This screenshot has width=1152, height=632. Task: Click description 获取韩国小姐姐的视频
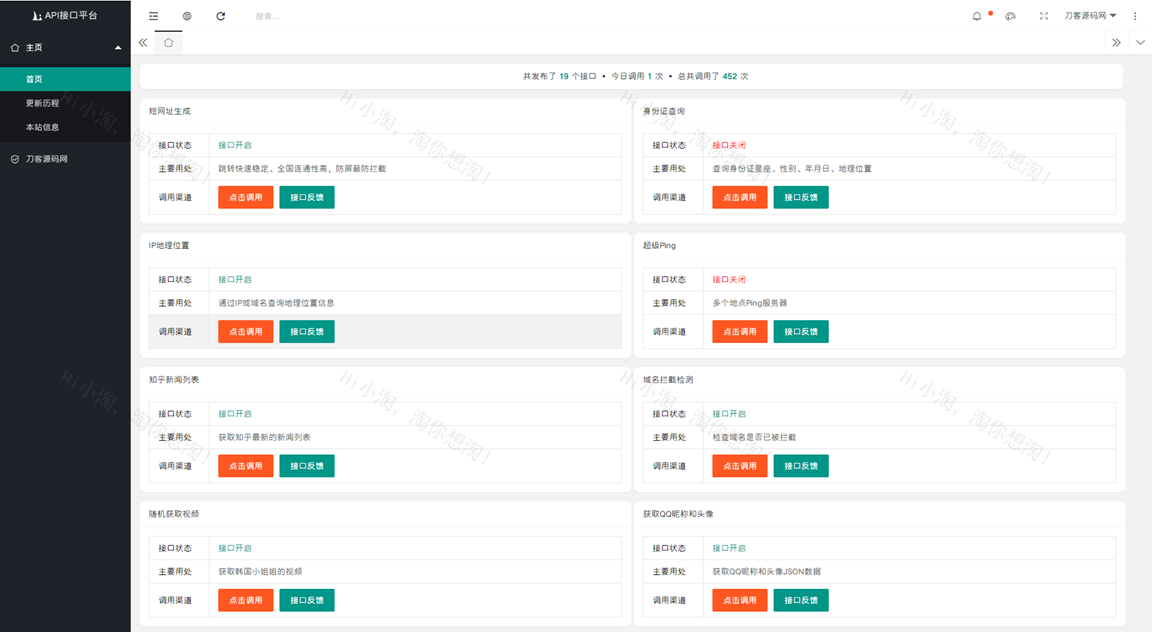point(260,572)
